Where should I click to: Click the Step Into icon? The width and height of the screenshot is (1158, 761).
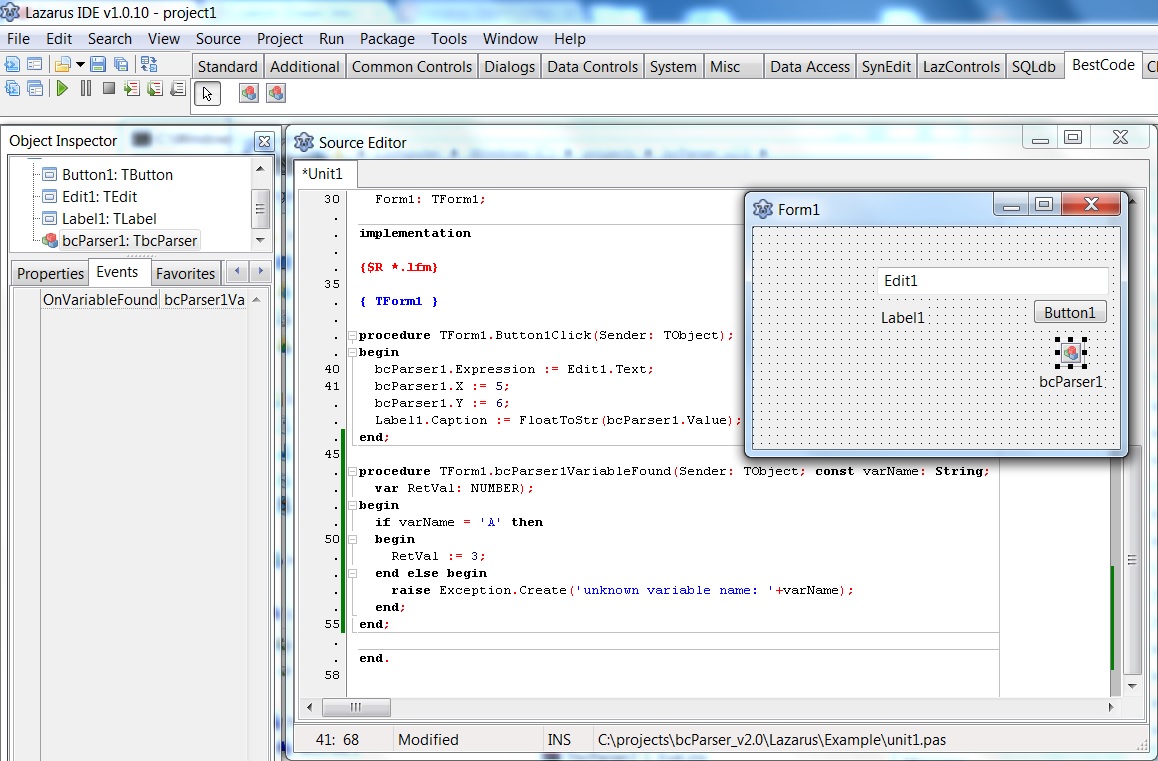pyautogui.click(x=132, y=89)
